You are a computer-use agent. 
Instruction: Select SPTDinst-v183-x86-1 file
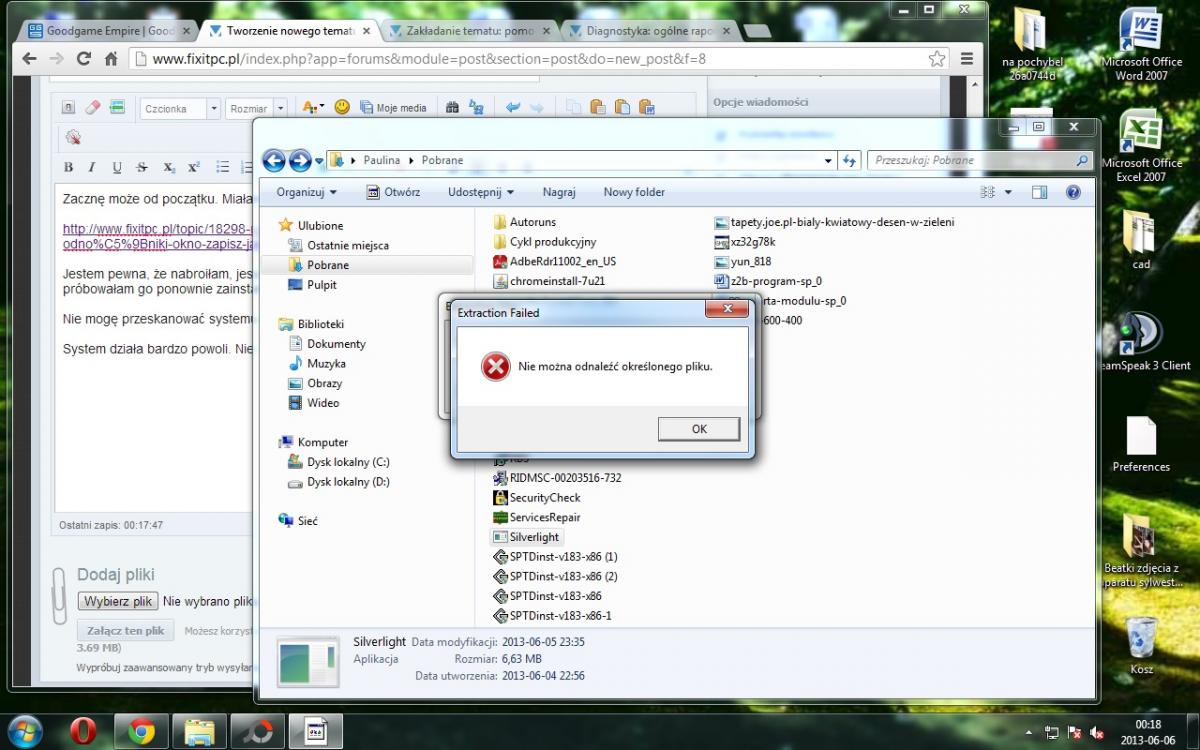(560, 616)
